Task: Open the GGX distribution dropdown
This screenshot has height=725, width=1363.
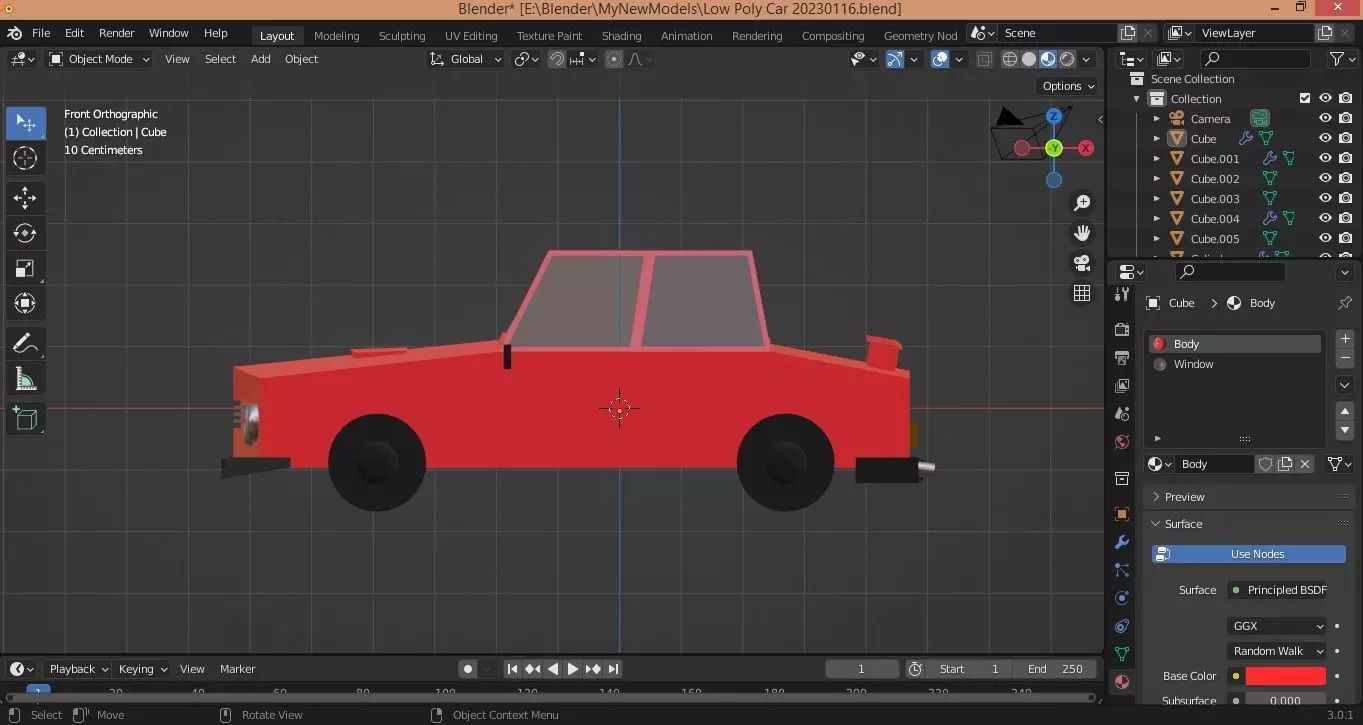Action: tap(1277, 626)
